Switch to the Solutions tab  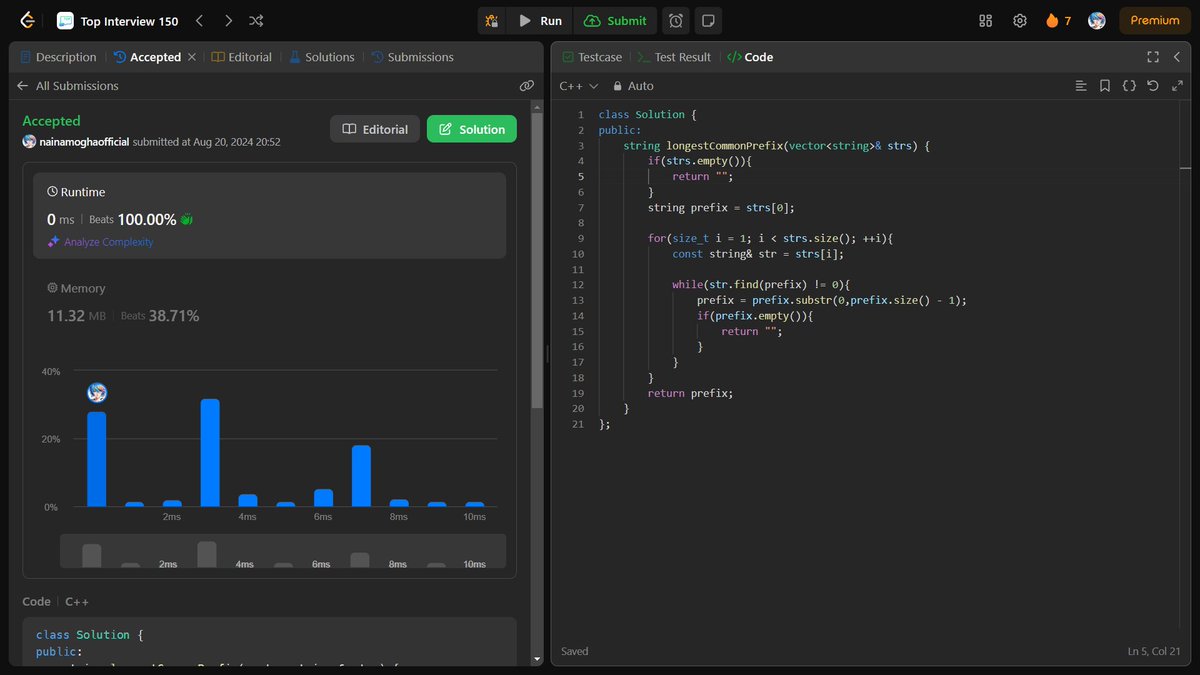(322, 57)
